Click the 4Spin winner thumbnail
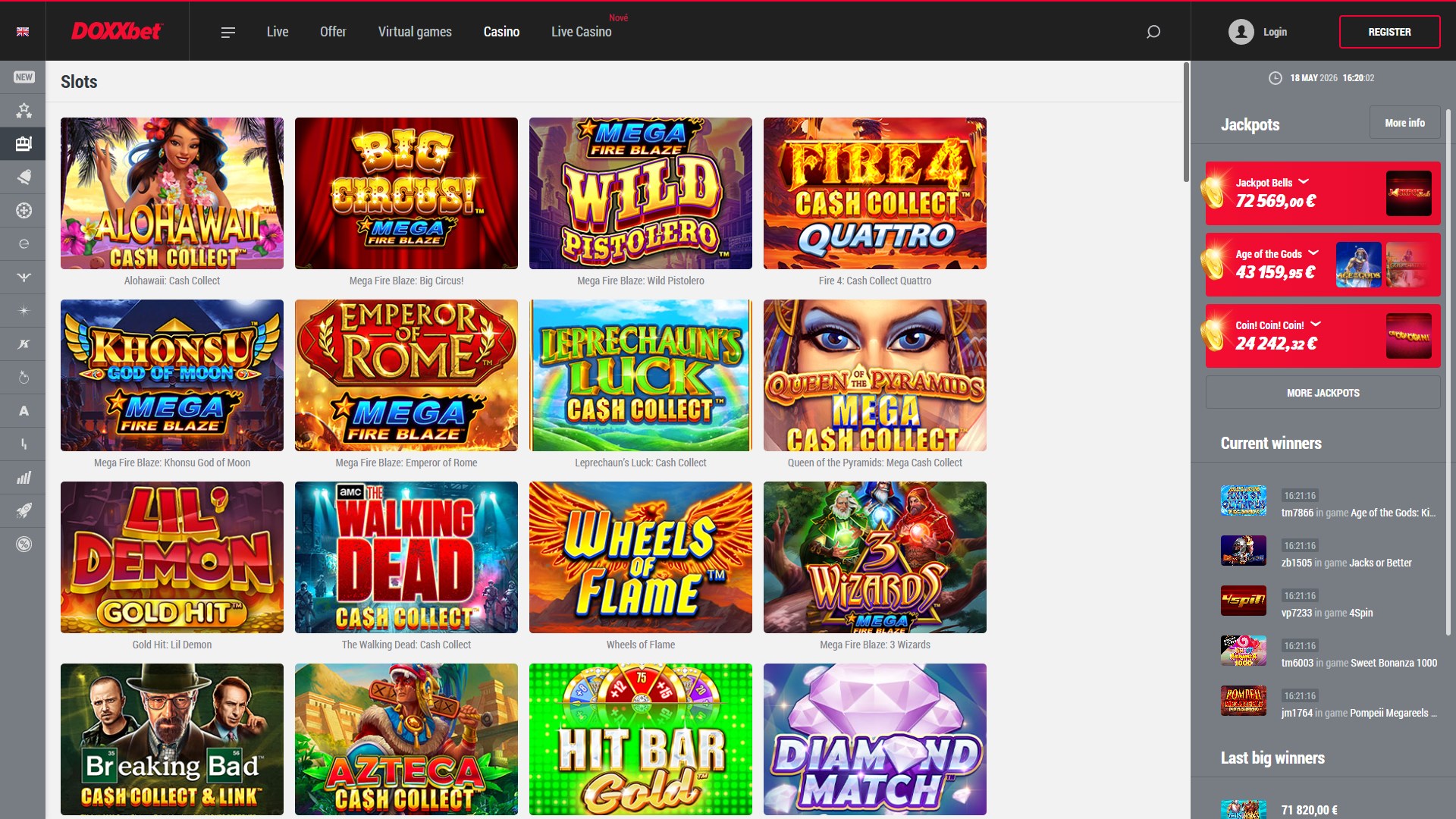 coord(1244,601)
